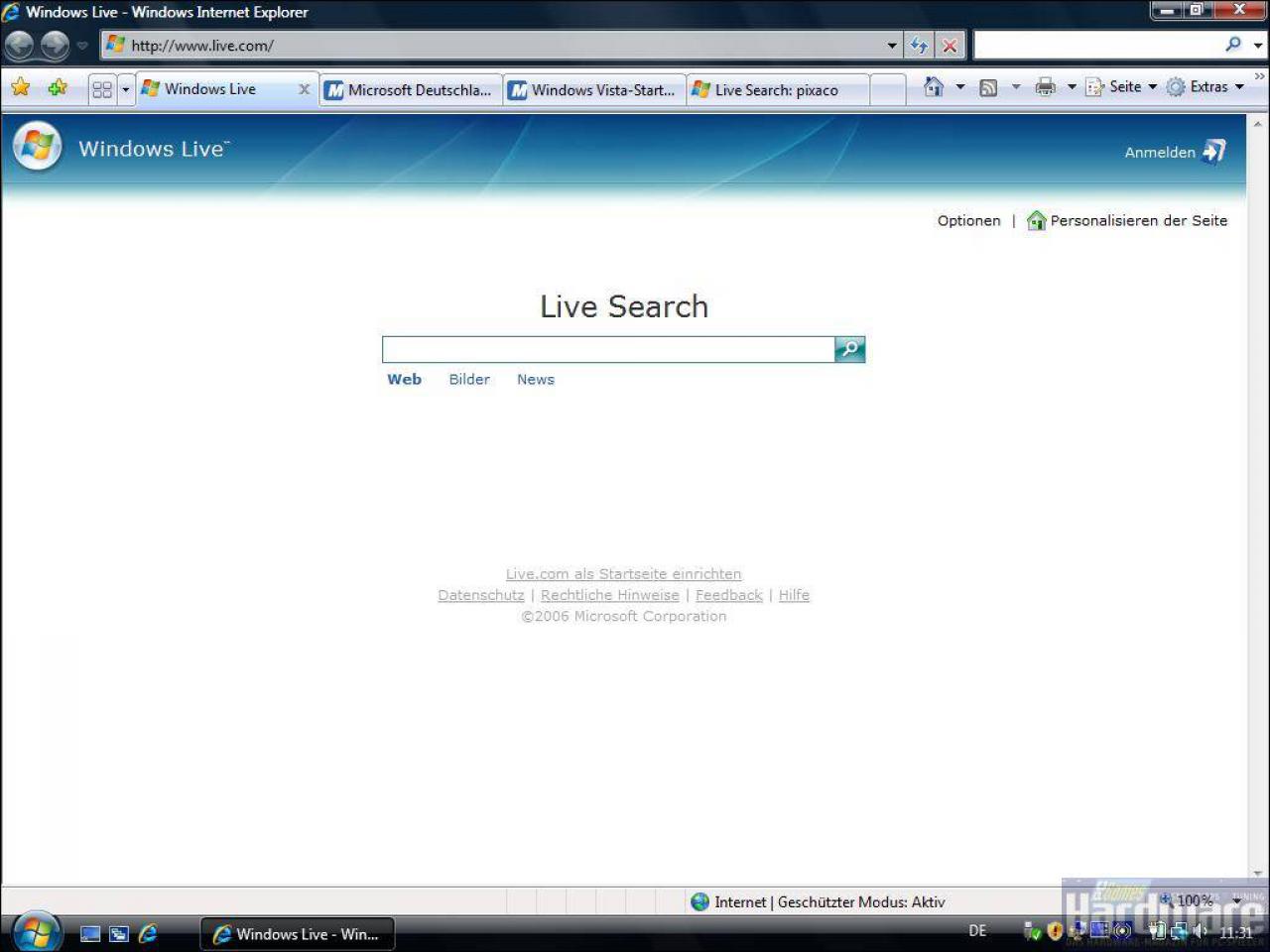
Task: Add page to Favorites with star-plus icon
Action: tap(58, 87)
